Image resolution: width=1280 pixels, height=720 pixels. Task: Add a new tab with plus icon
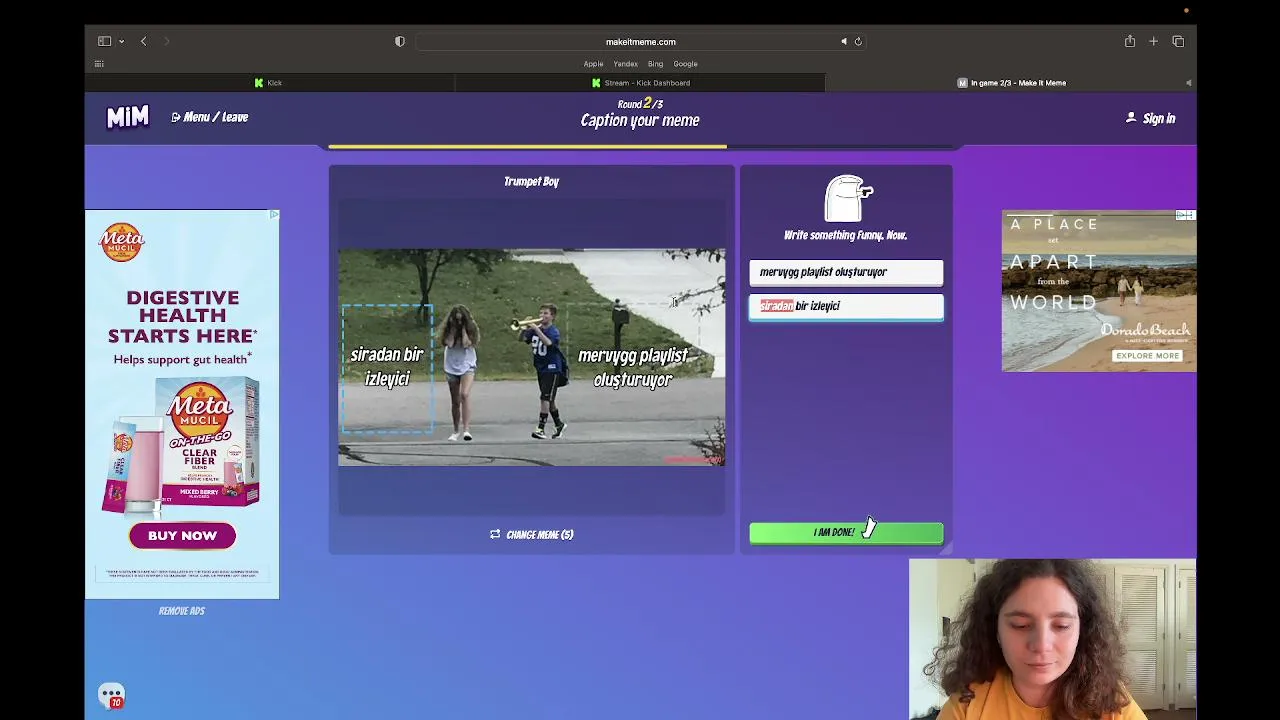click(1153, 41)
